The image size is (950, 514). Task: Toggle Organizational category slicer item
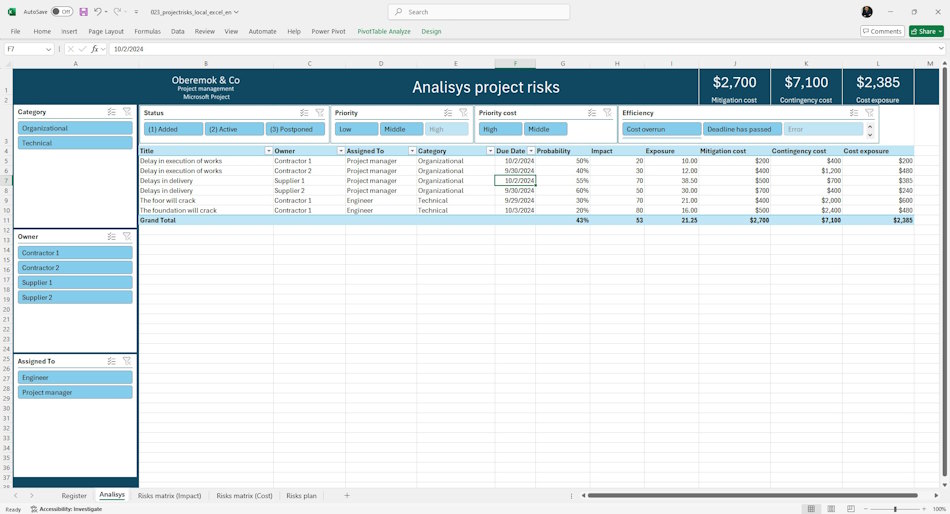tap(75, 128)
